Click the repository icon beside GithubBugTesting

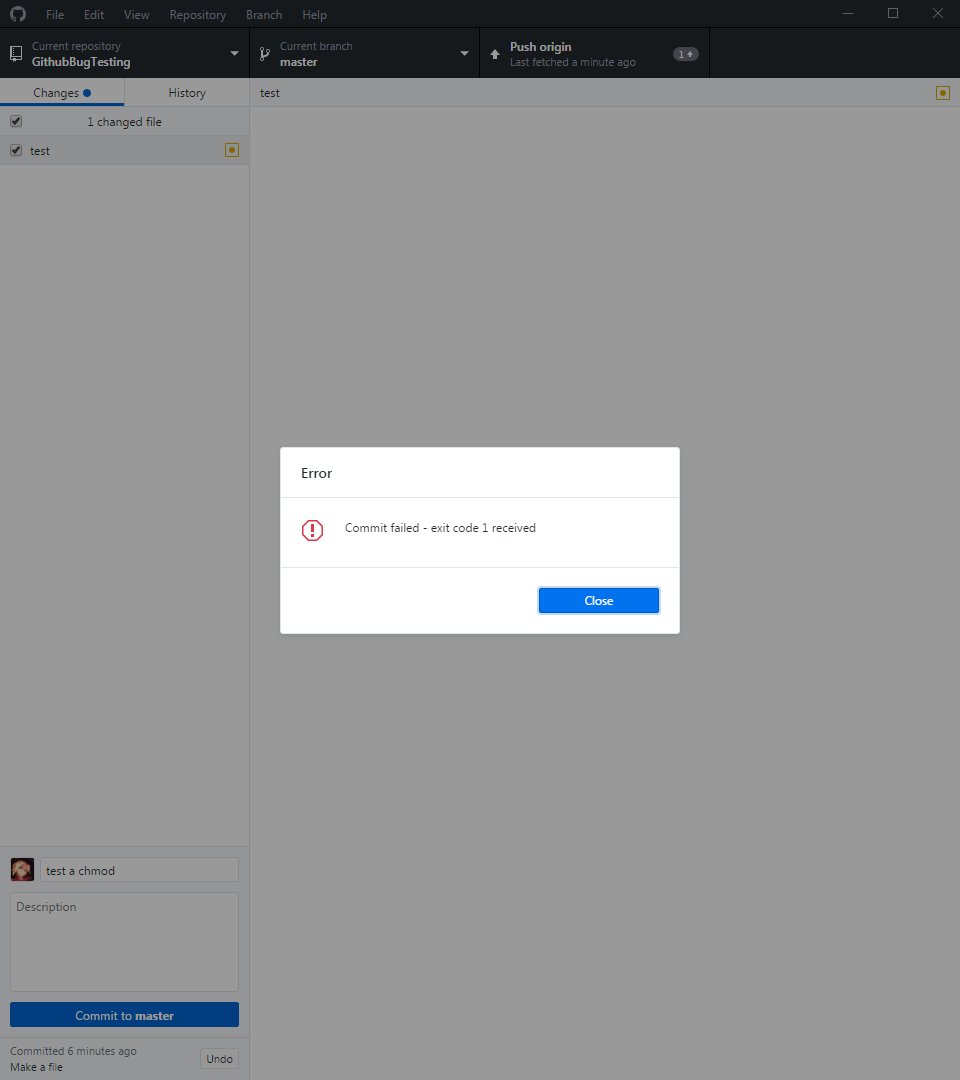click(16, 54)
